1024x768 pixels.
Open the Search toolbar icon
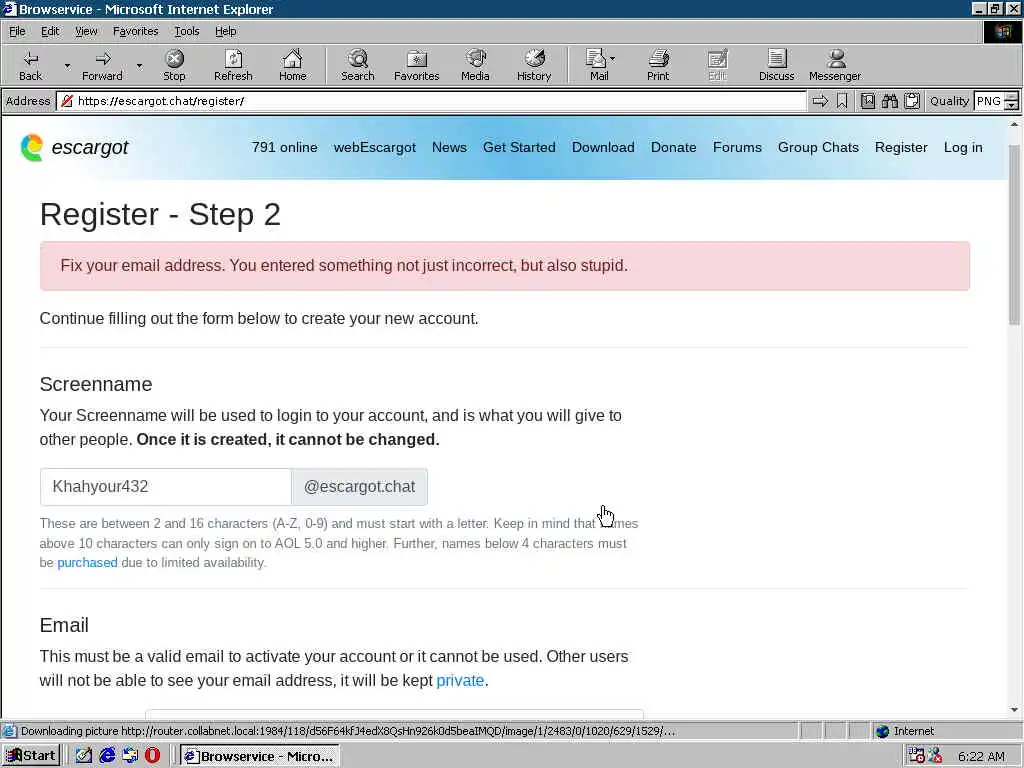358,65
